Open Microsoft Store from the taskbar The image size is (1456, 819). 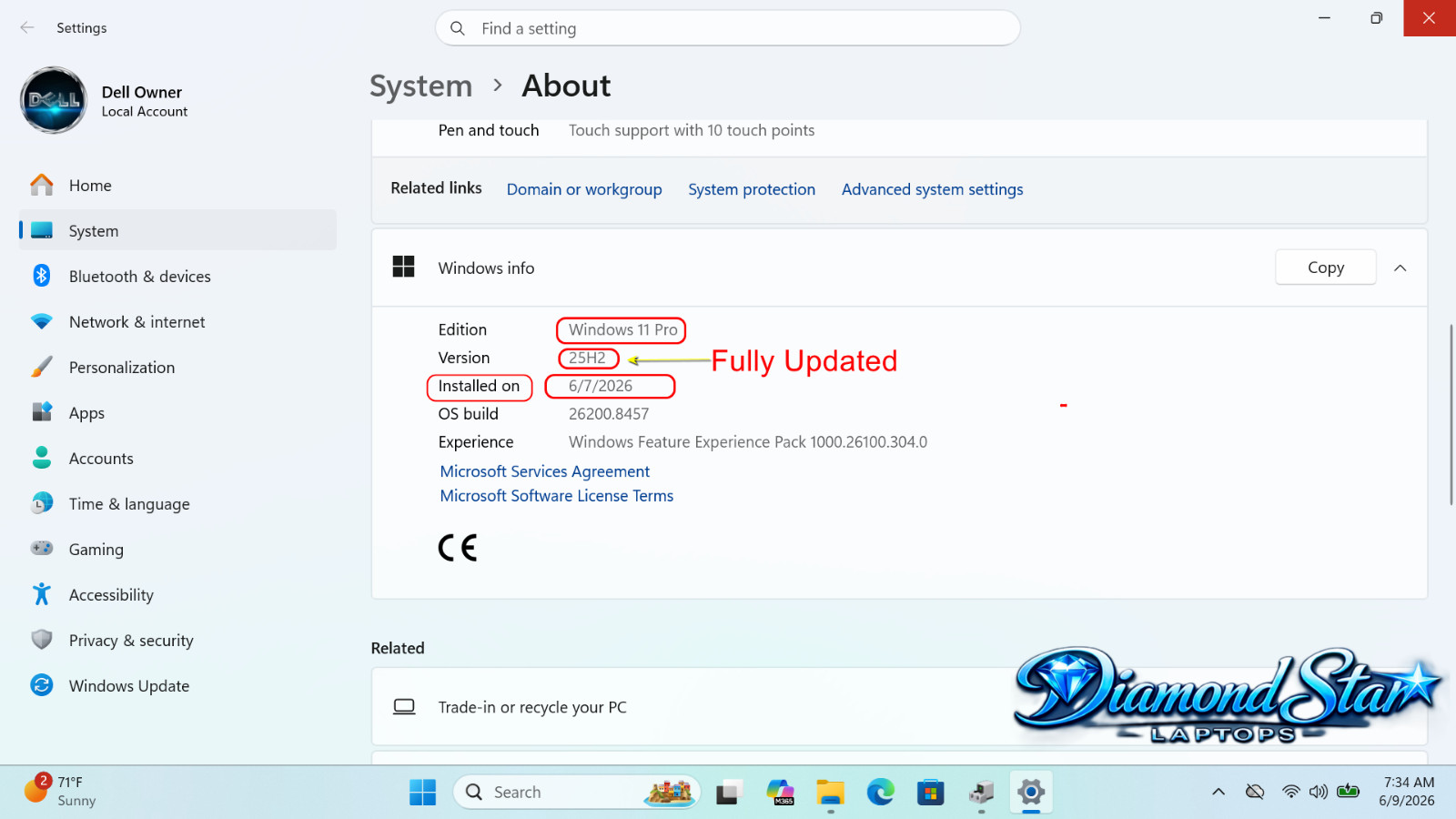pos(930,793)
